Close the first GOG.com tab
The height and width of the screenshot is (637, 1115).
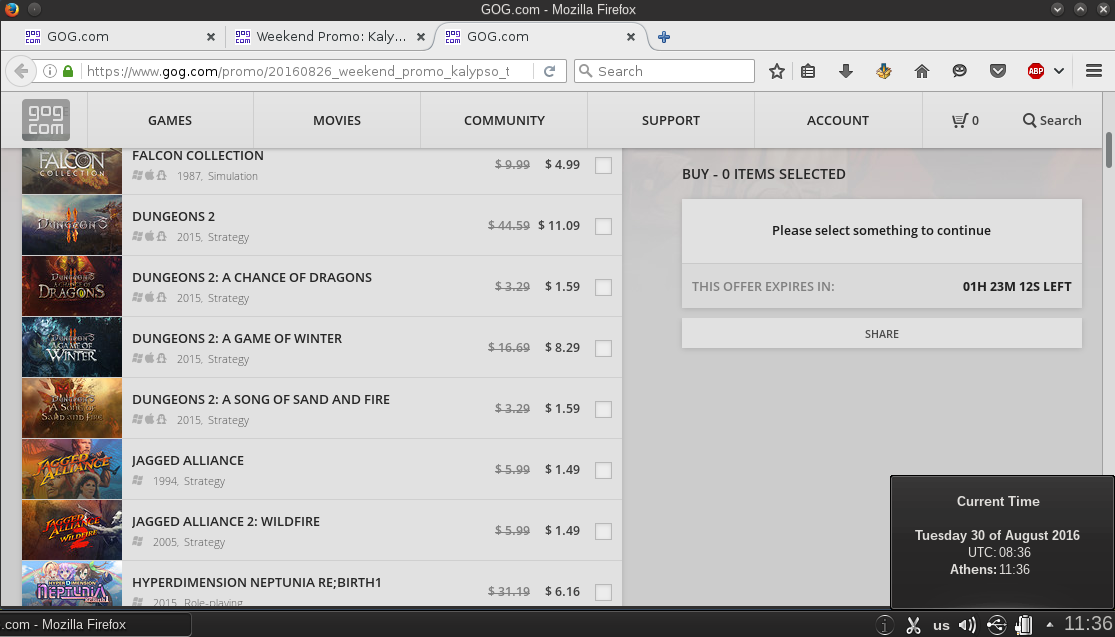click(210, 37)
